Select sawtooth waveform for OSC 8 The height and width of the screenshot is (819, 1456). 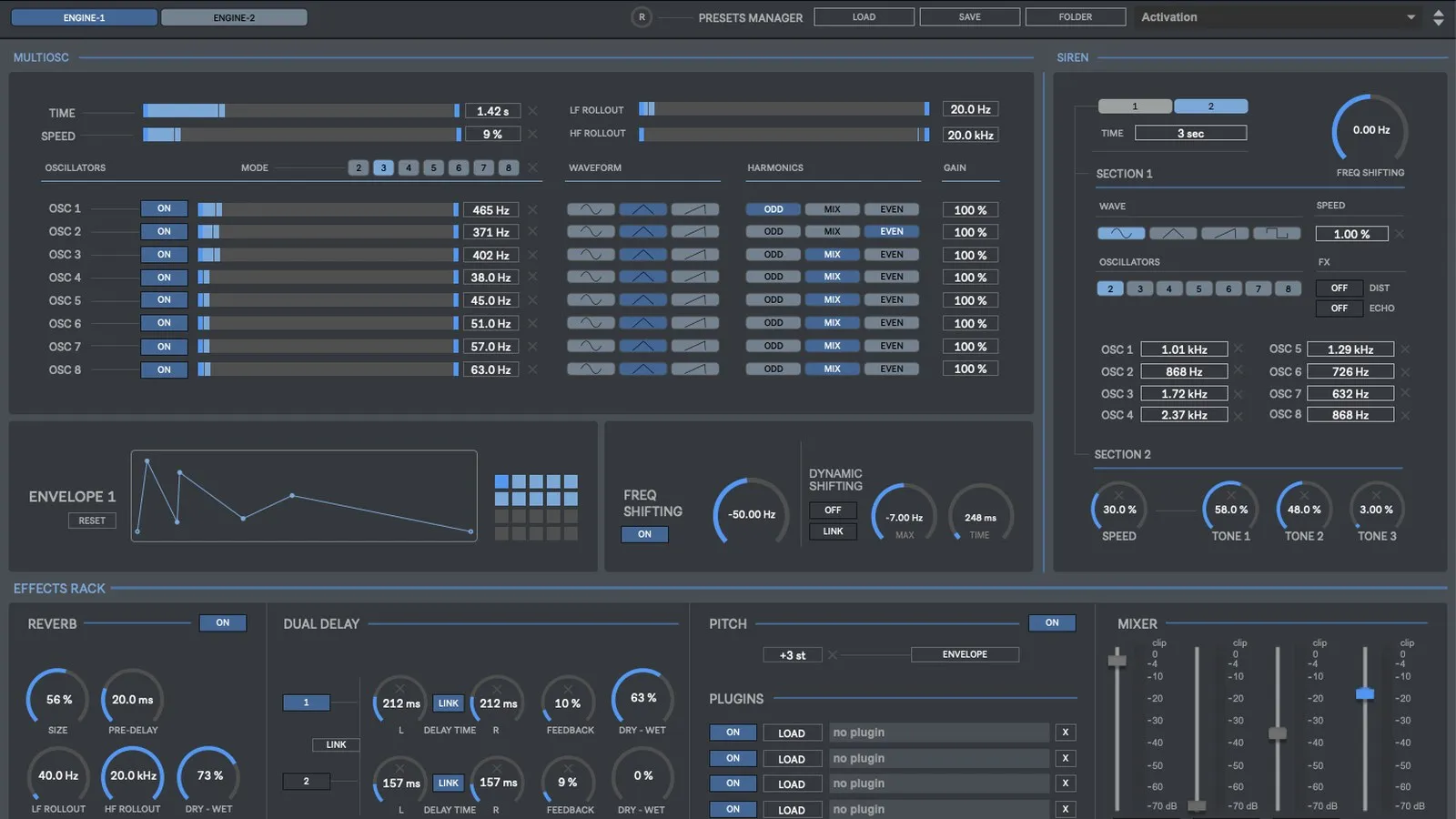pos(694,369)
